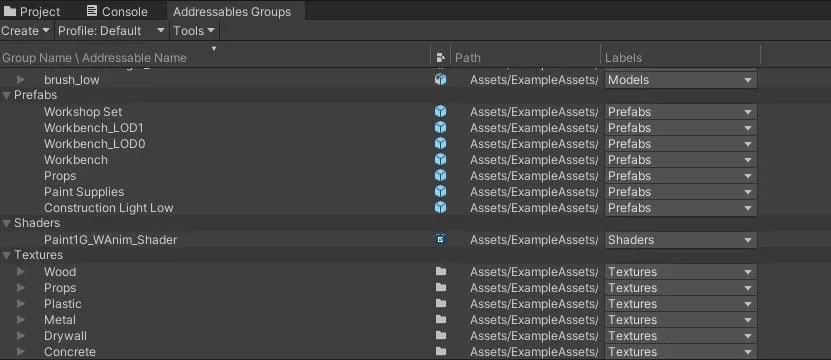This screenshot has height=360, width=831.
Task: Open Labels dropdown for Metal
Action: point(680,319)
